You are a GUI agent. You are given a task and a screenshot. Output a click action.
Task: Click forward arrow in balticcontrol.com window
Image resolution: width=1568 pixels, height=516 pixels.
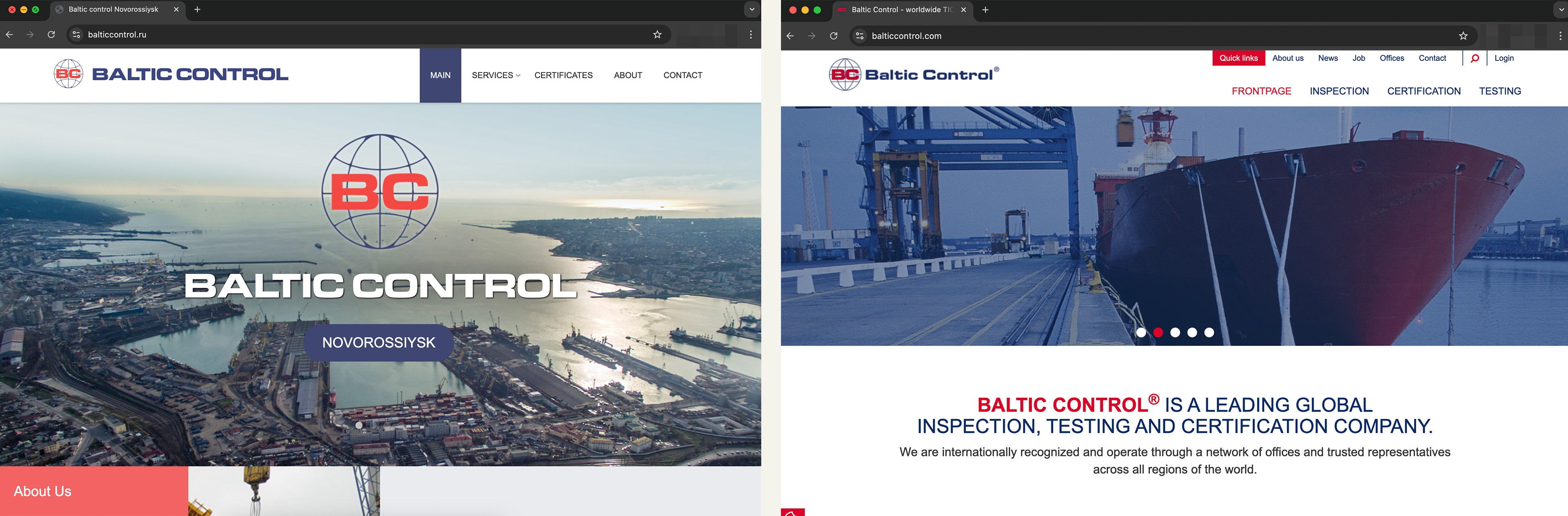812,36
